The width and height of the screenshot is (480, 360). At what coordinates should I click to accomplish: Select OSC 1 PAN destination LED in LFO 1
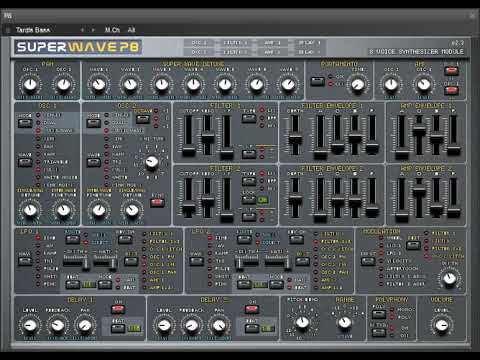click(x=144, y=272)
